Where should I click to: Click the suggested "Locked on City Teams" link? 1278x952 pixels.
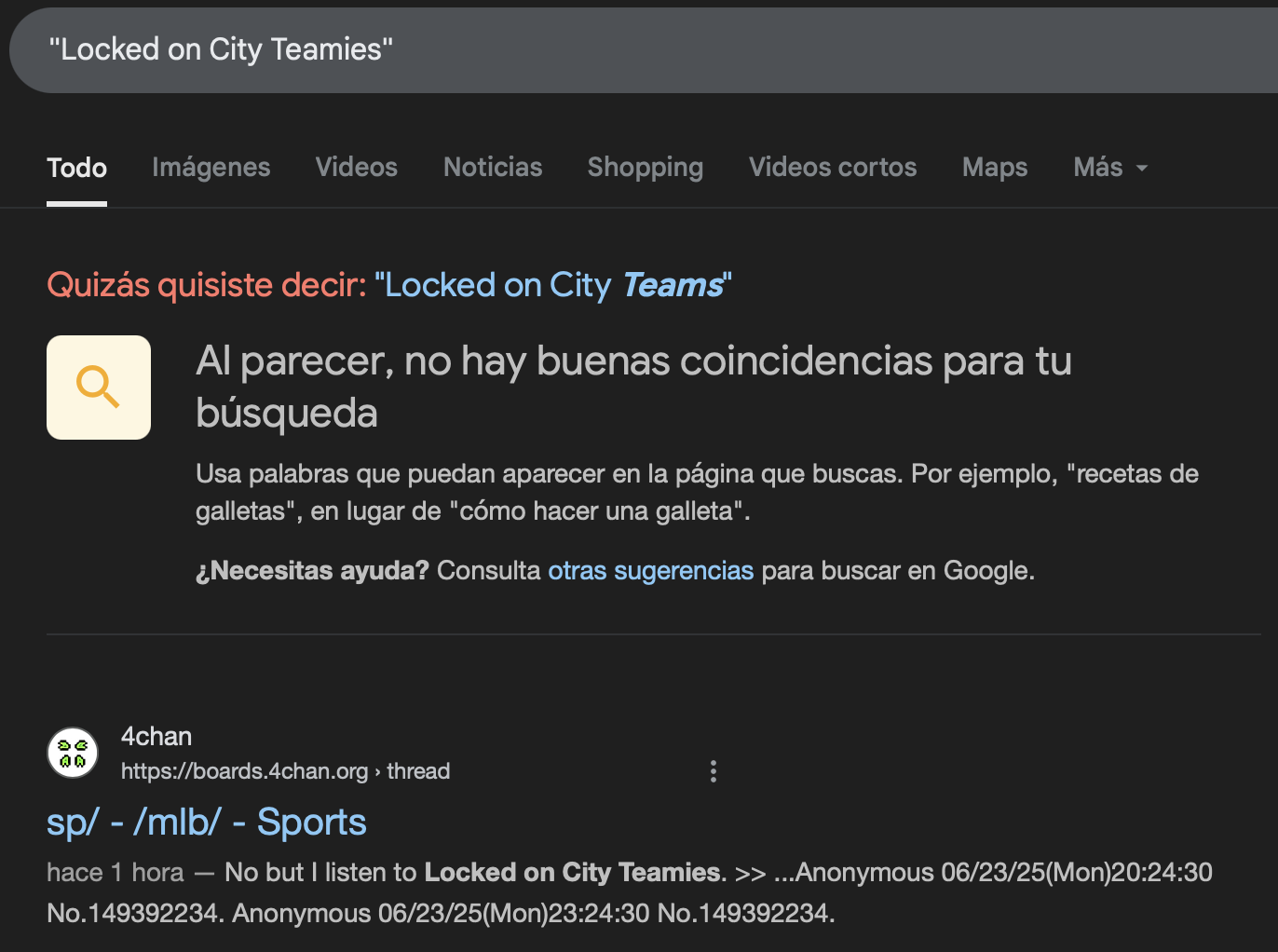[x=553, y=285]
